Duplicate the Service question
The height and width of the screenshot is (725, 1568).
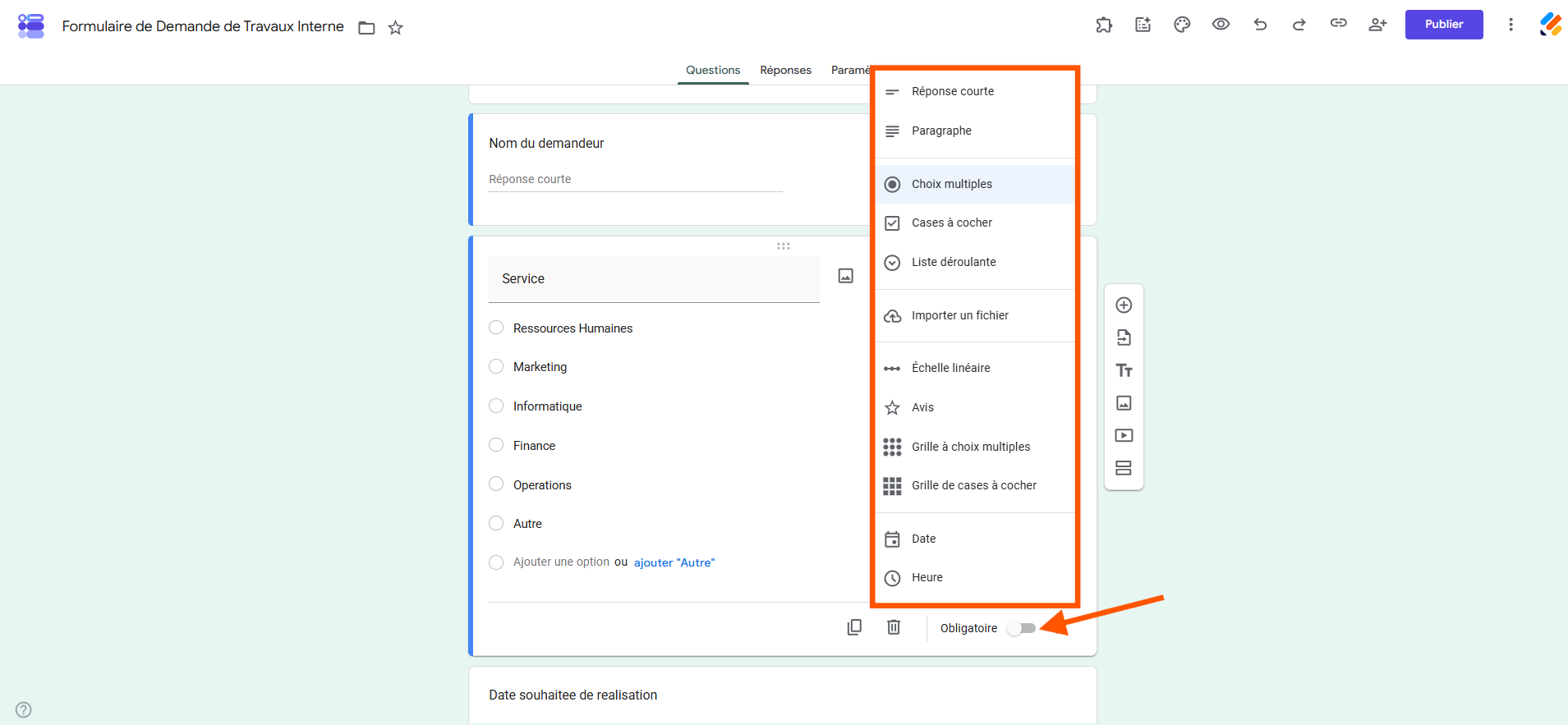click(x=854, y=627)
